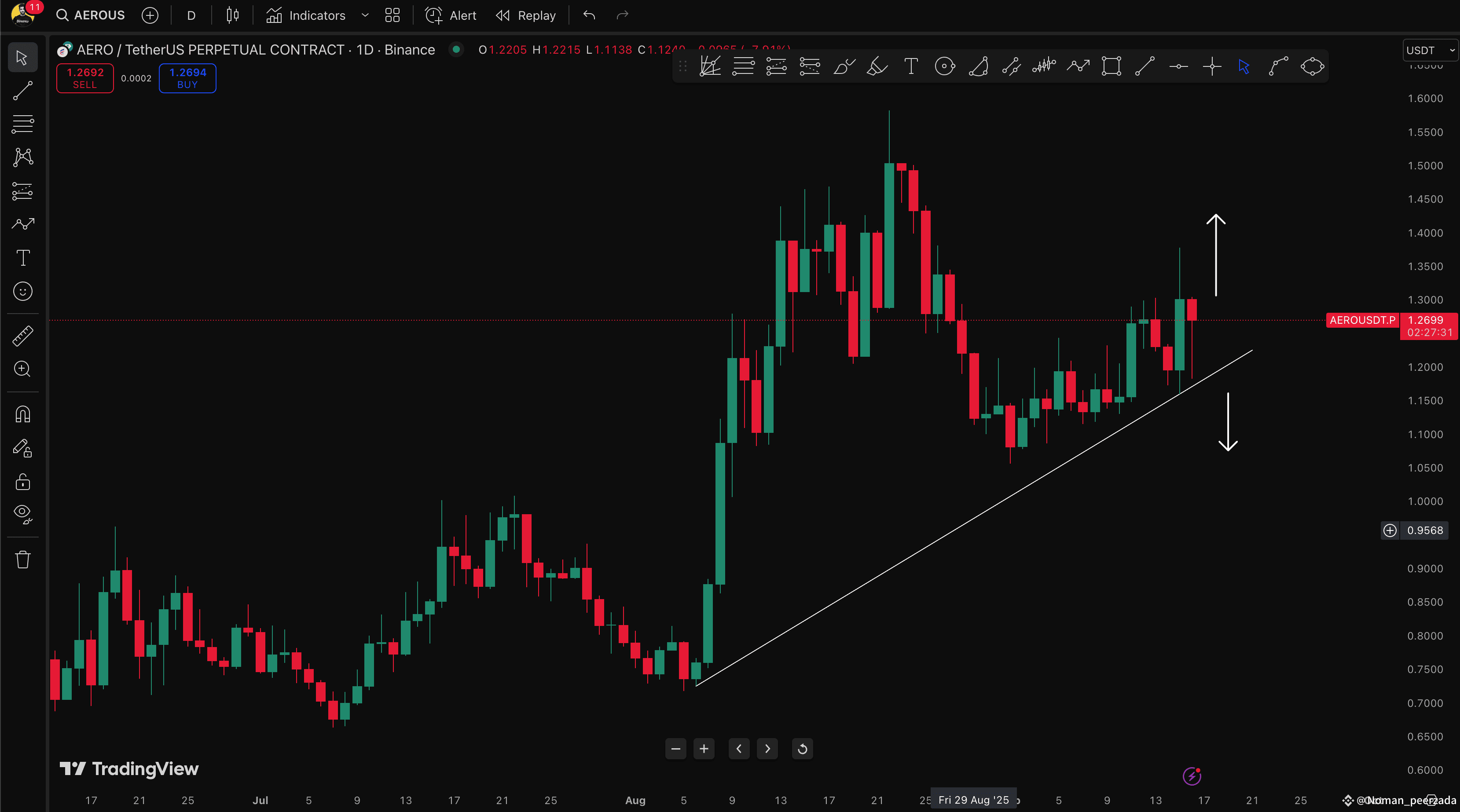
Task: Click the Fri 29 Aug '25 date label
Action: tap(974, 800)
